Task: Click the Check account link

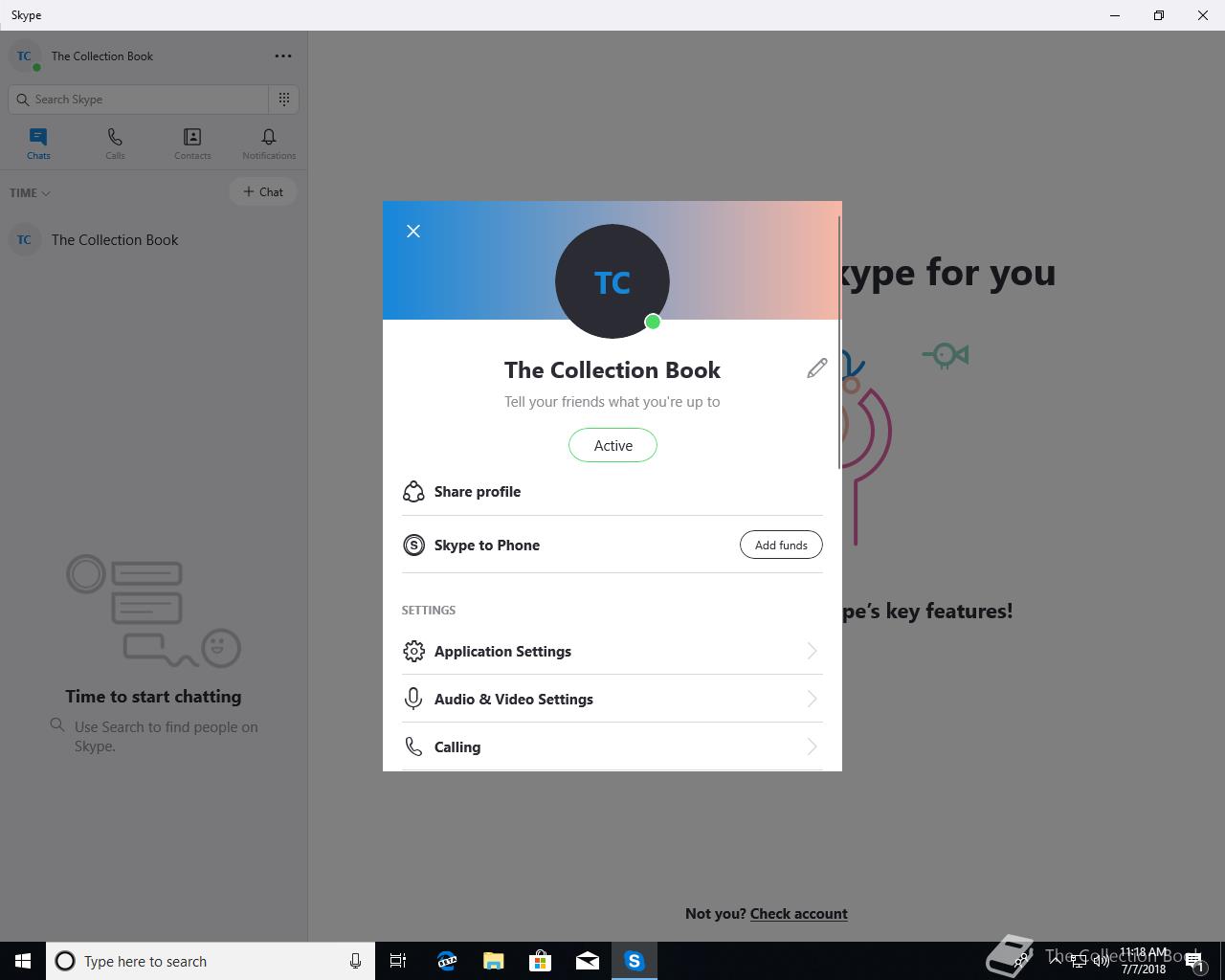Action: [799, 914]
